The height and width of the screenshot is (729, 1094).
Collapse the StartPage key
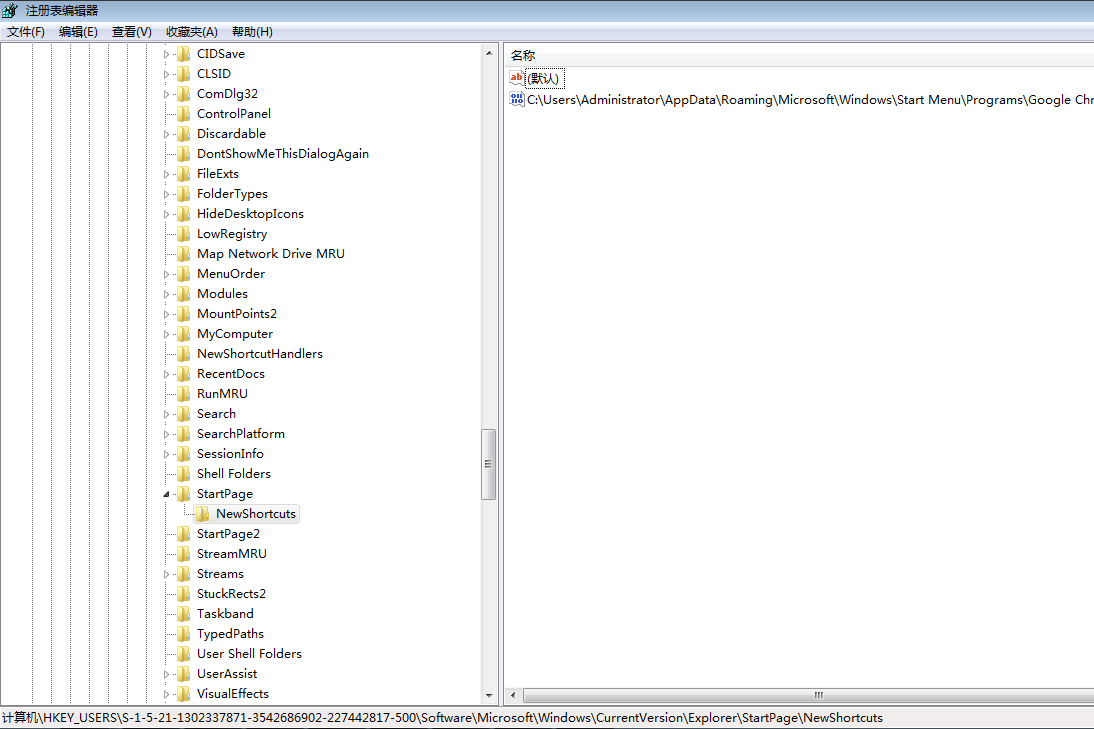tap(166, 494)
